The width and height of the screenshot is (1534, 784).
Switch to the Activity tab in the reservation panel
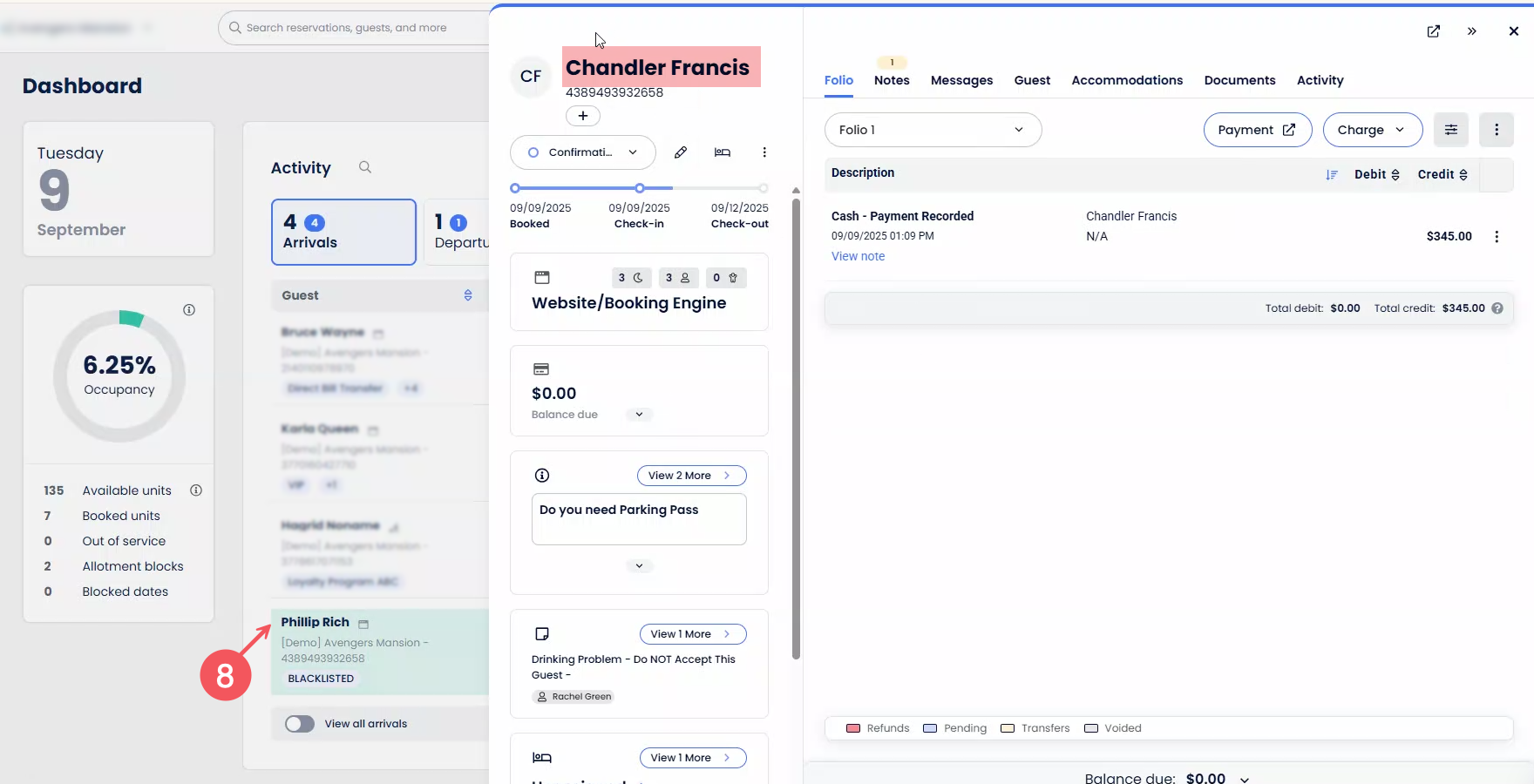coord(1320,80)
